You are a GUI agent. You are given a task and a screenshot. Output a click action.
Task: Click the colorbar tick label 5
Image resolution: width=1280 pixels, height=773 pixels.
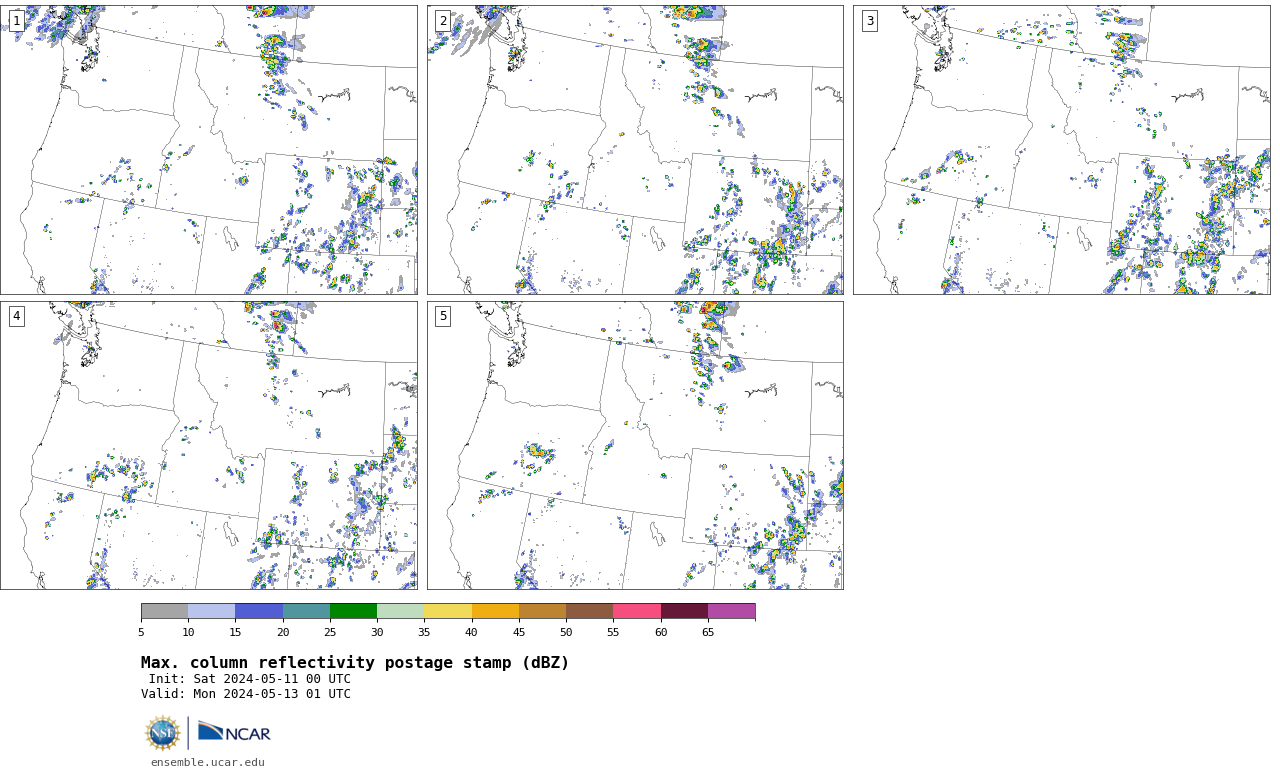pos(141,632)
